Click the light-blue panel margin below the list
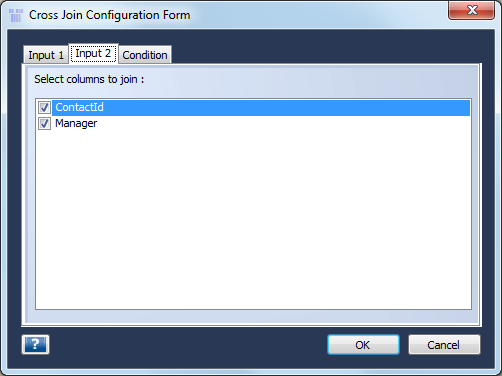The height and width of the screenshot is (376, 502). [x=252, y=316]
